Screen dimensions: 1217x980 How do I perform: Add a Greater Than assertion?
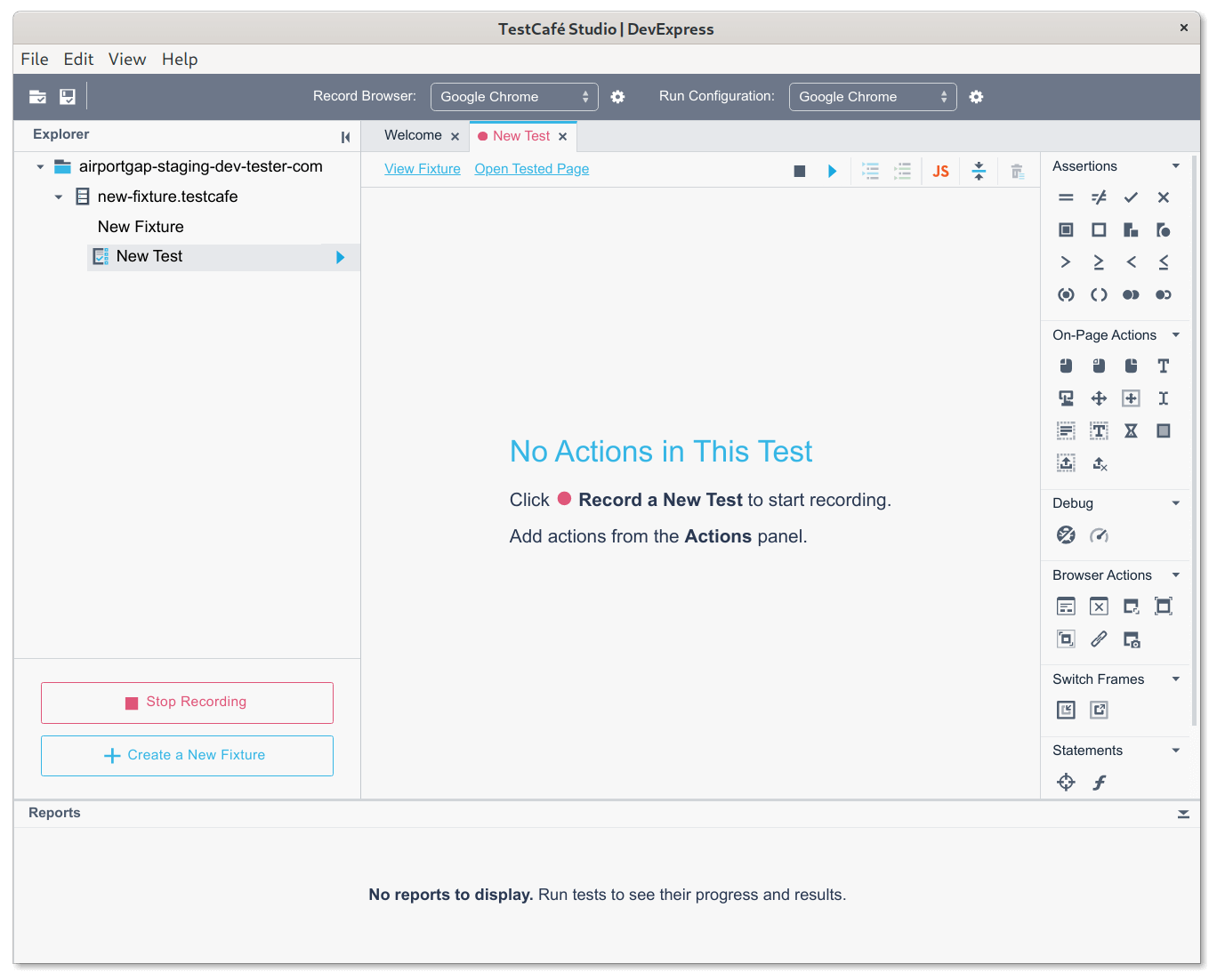click(x=1066, y=262)
